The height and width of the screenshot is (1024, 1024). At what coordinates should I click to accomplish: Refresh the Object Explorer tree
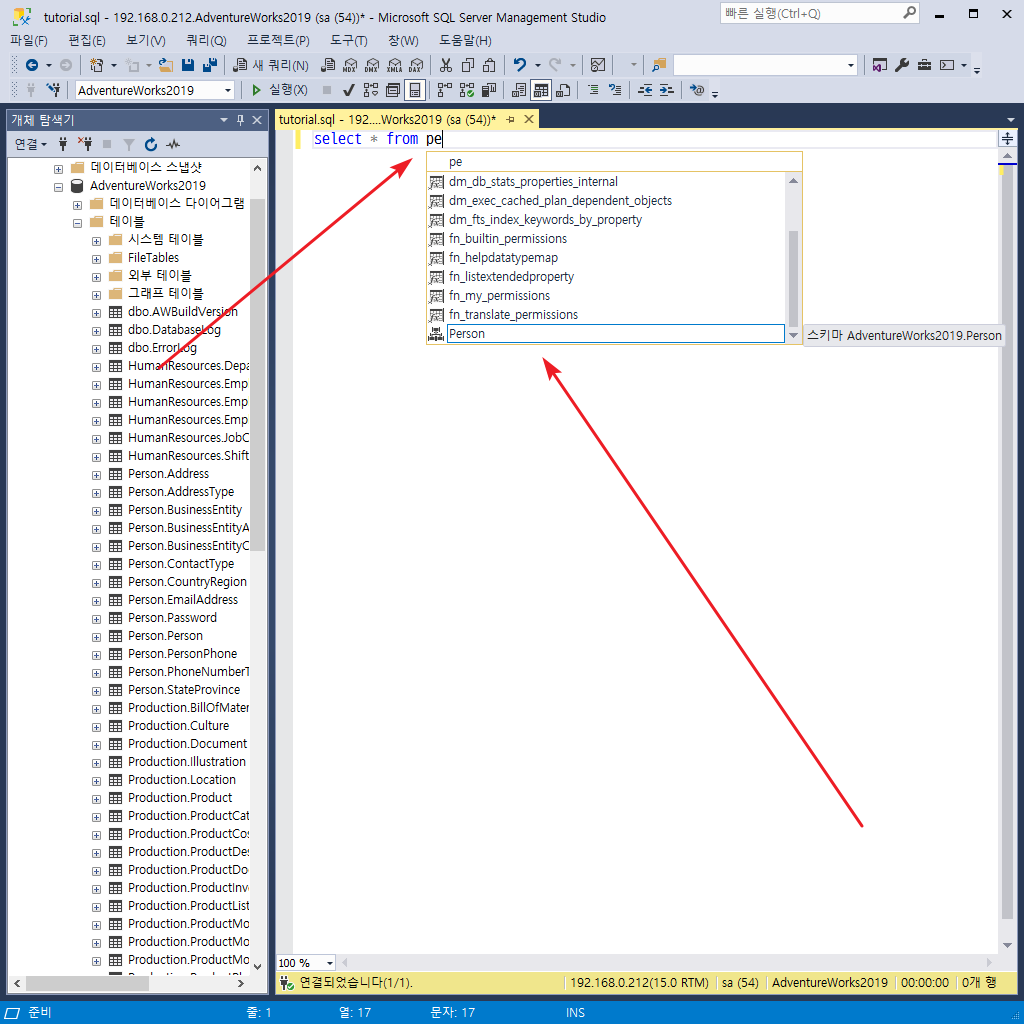(151, 144)
